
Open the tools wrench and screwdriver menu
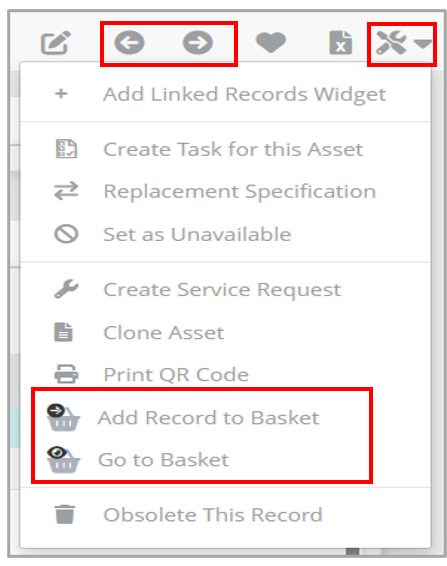391,43
